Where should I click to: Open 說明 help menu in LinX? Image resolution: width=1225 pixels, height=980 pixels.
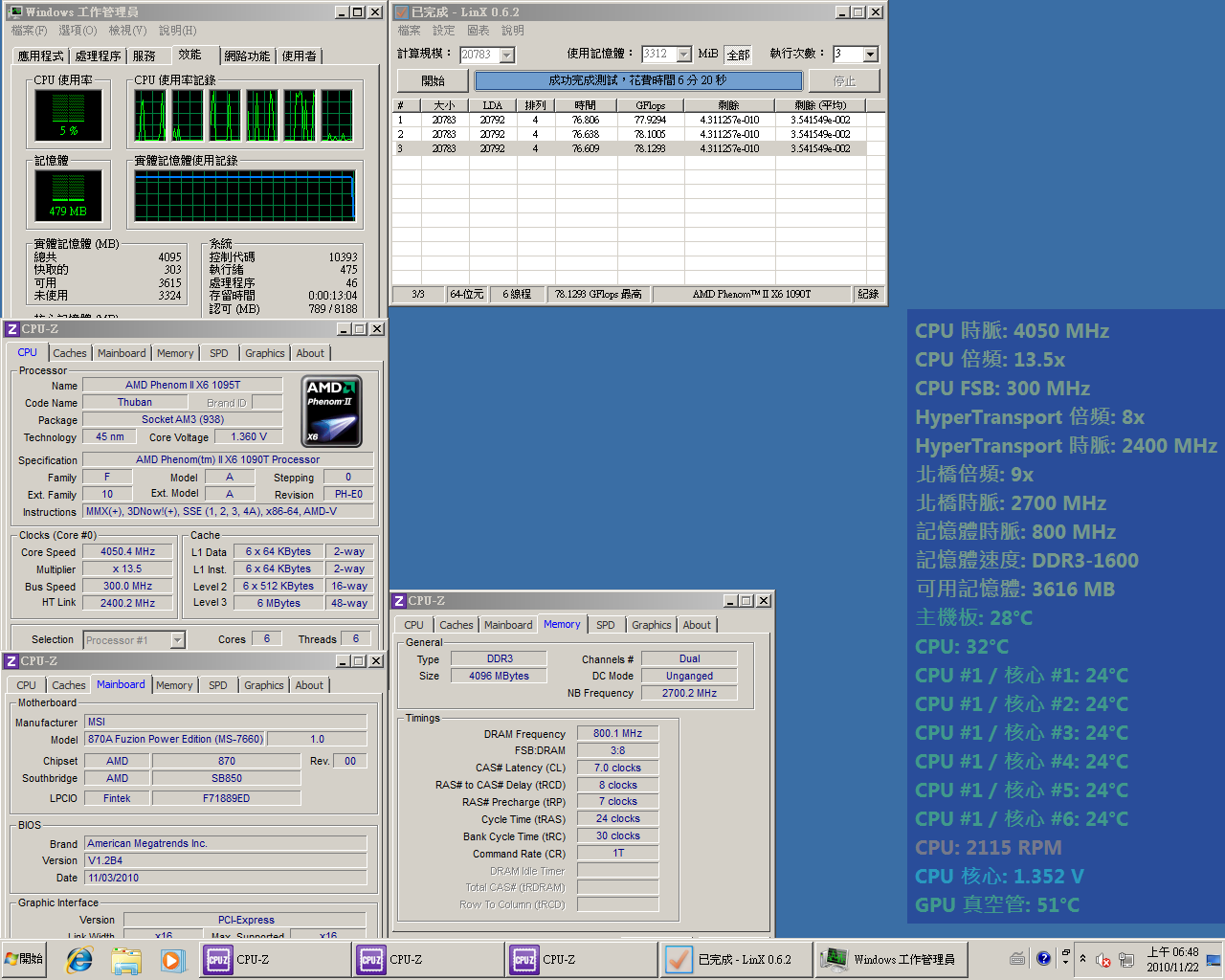(x=513, y=31)
